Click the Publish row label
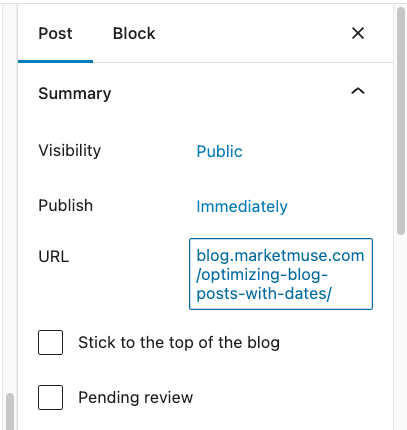The width and height of the screenshot is (407, 430). [x=66, y=205]
